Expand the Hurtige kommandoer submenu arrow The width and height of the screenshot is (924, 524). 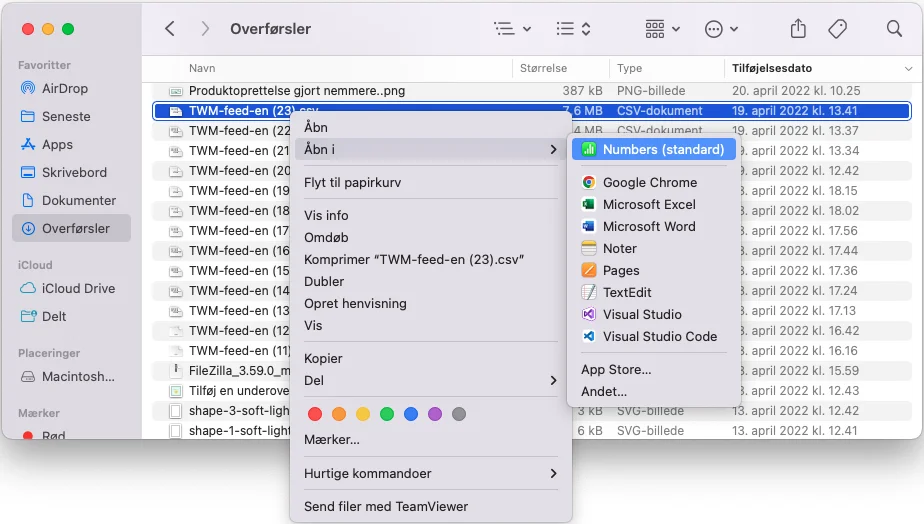pos(553,473)
